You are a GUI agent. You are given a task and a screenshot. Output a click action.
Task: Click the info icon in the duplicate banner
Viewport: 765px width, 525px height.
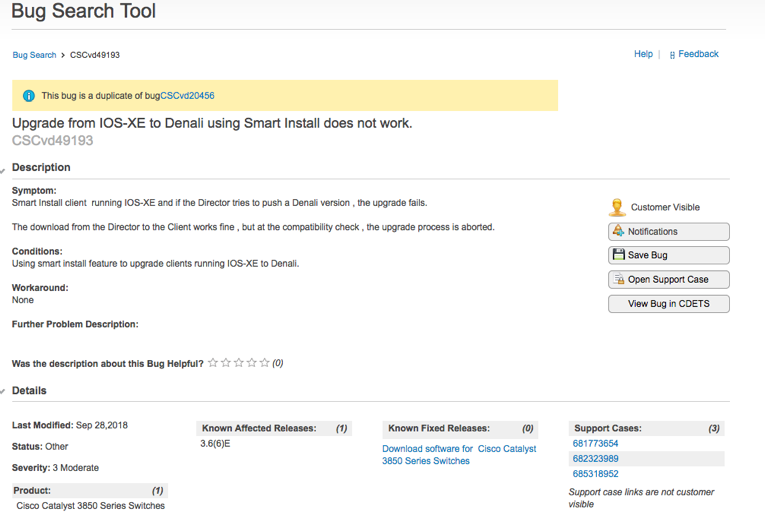(29, 96)
